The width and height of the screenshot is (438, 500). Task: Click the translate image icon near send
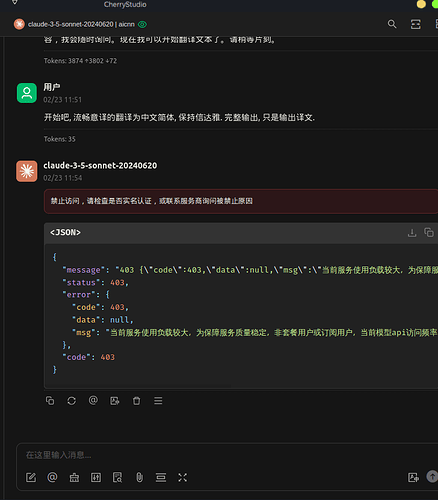pos(413,477)
